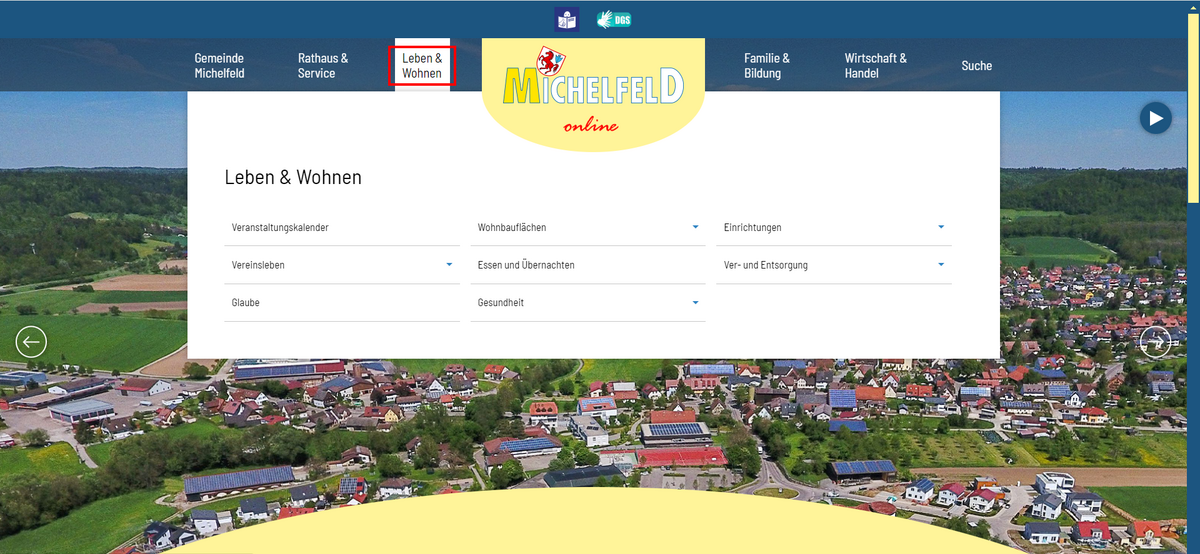
Task: Open the DGS sign language icon
Action: pos(614,19)
